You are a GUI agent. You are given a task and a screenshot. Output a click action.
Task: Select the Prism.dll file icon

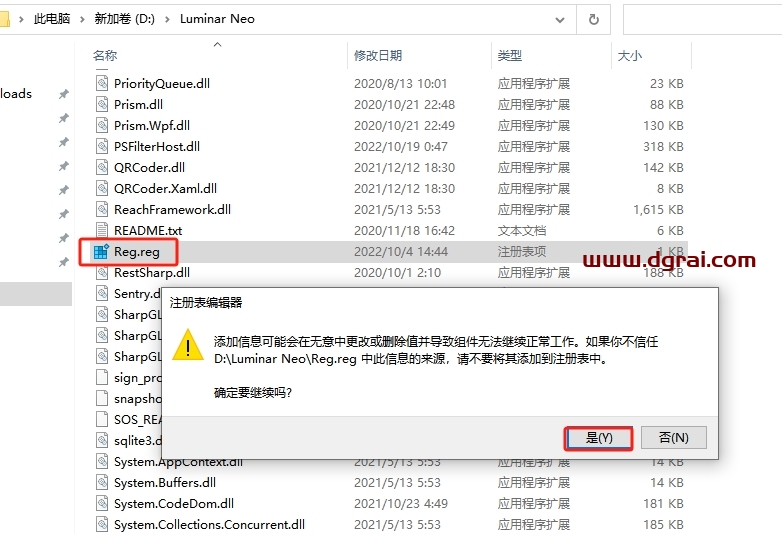(102, 104)
